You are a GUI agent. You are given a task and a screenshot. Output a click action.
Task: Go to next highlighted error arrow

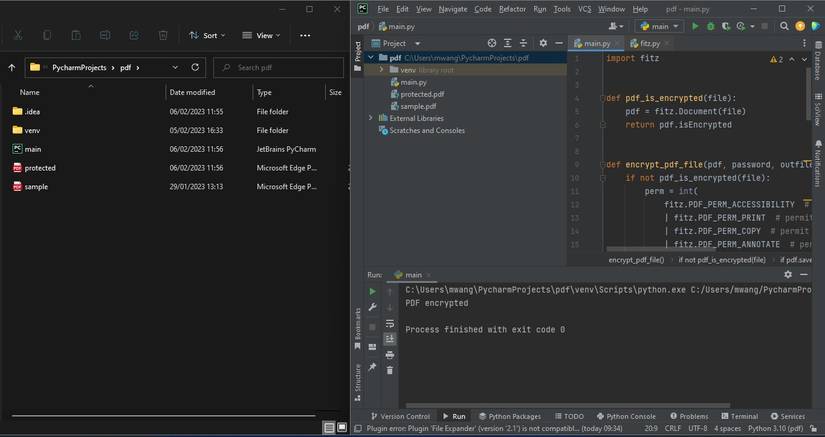[804, 59]
